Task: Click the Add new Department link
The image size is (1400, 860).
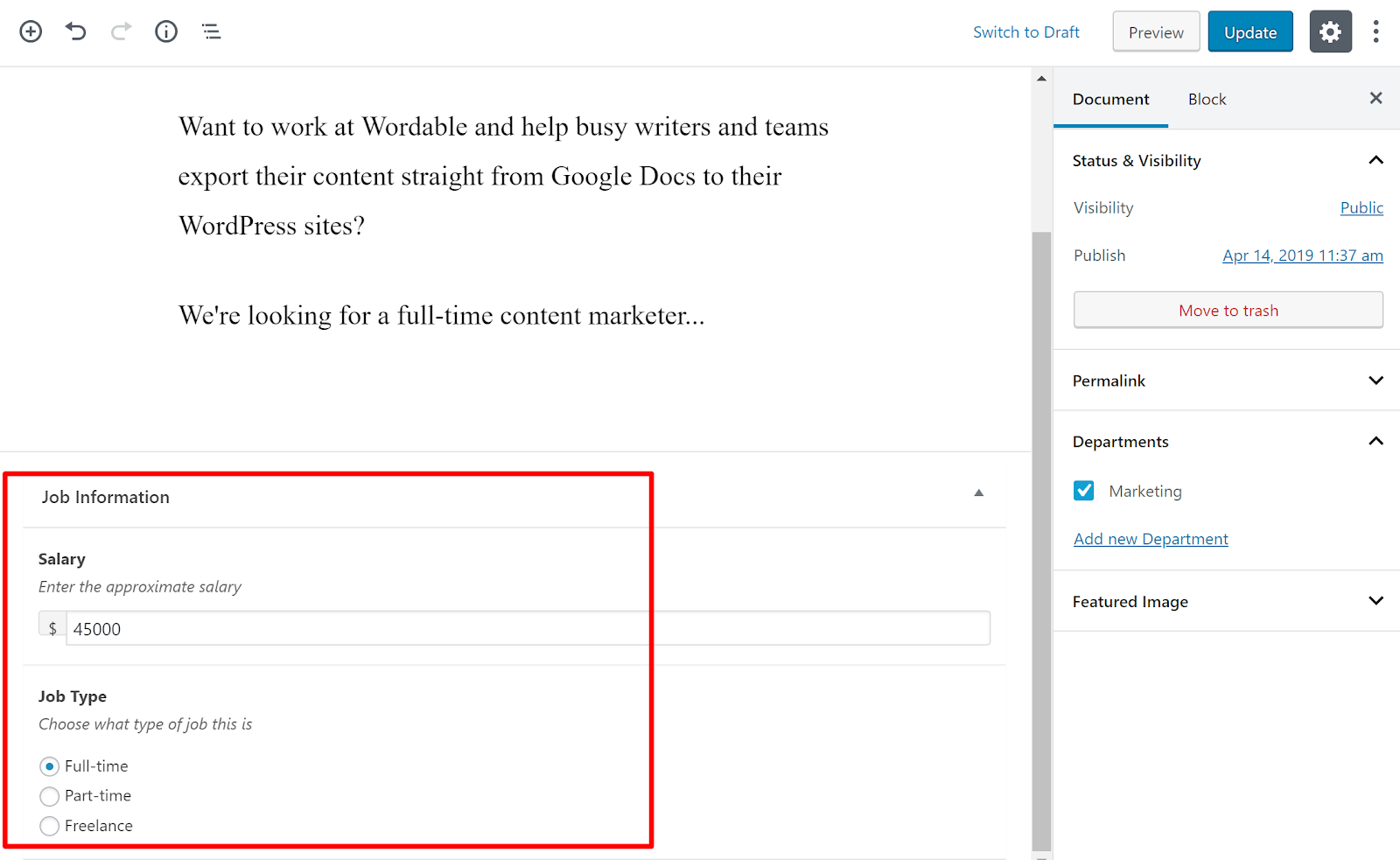Action: [x=1151, y=538]
